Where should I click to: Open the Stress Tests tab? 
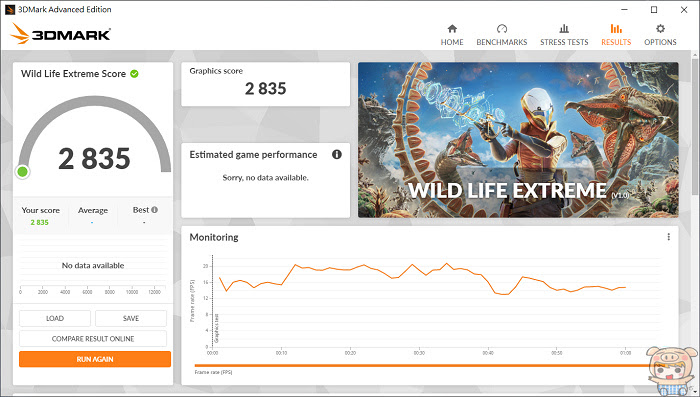pyautogui.click(x=564, y=35)
